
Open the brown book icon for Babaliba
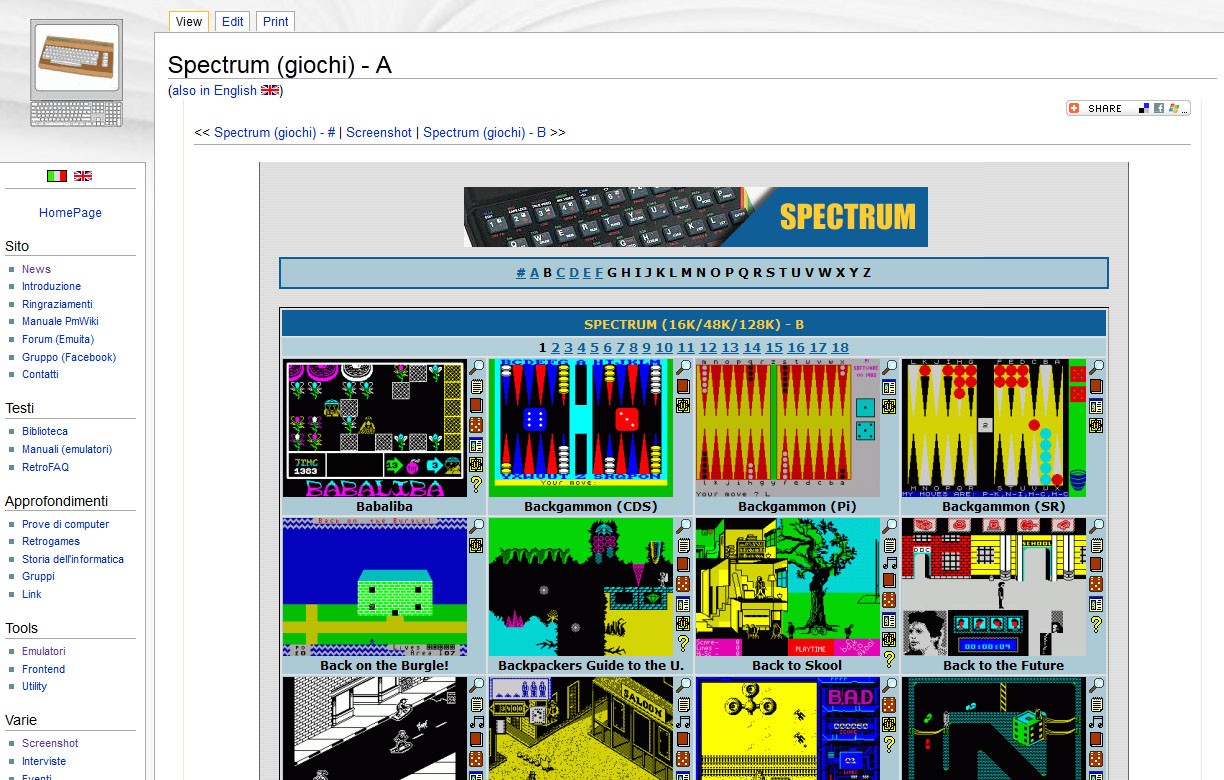(476, 406)
